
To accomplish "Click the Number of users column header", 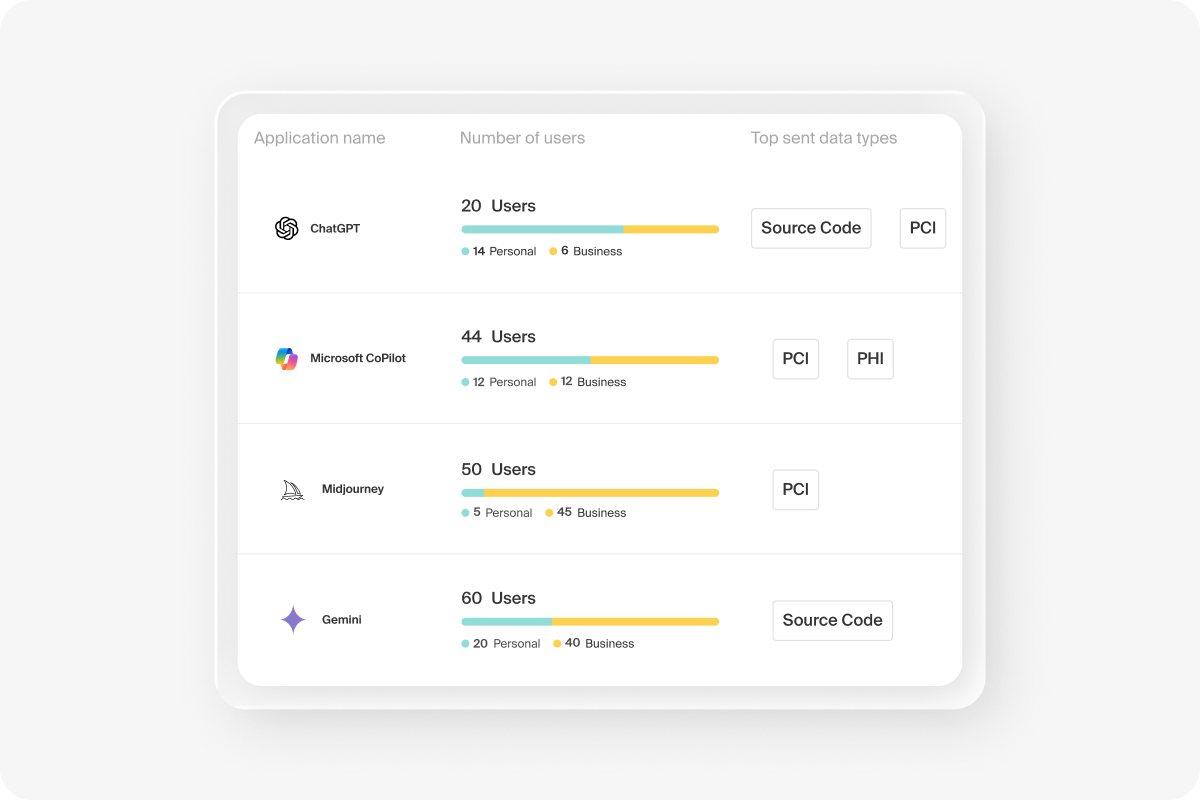I will pyautogui.click(x=522, y=138).
